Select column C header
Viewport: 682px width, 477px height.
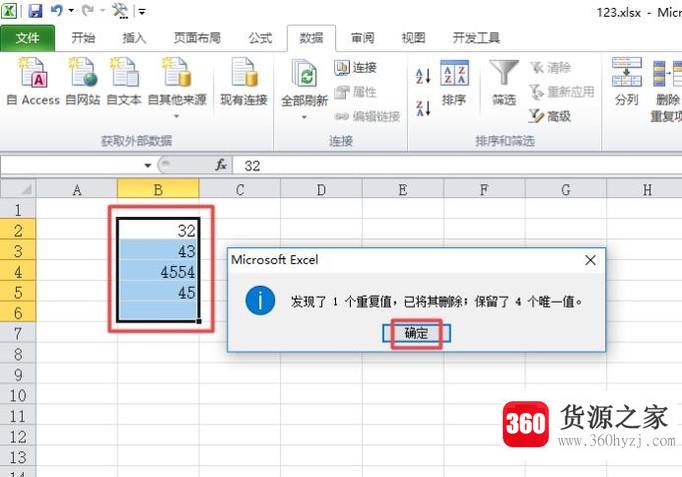click(x=240, y=190)
